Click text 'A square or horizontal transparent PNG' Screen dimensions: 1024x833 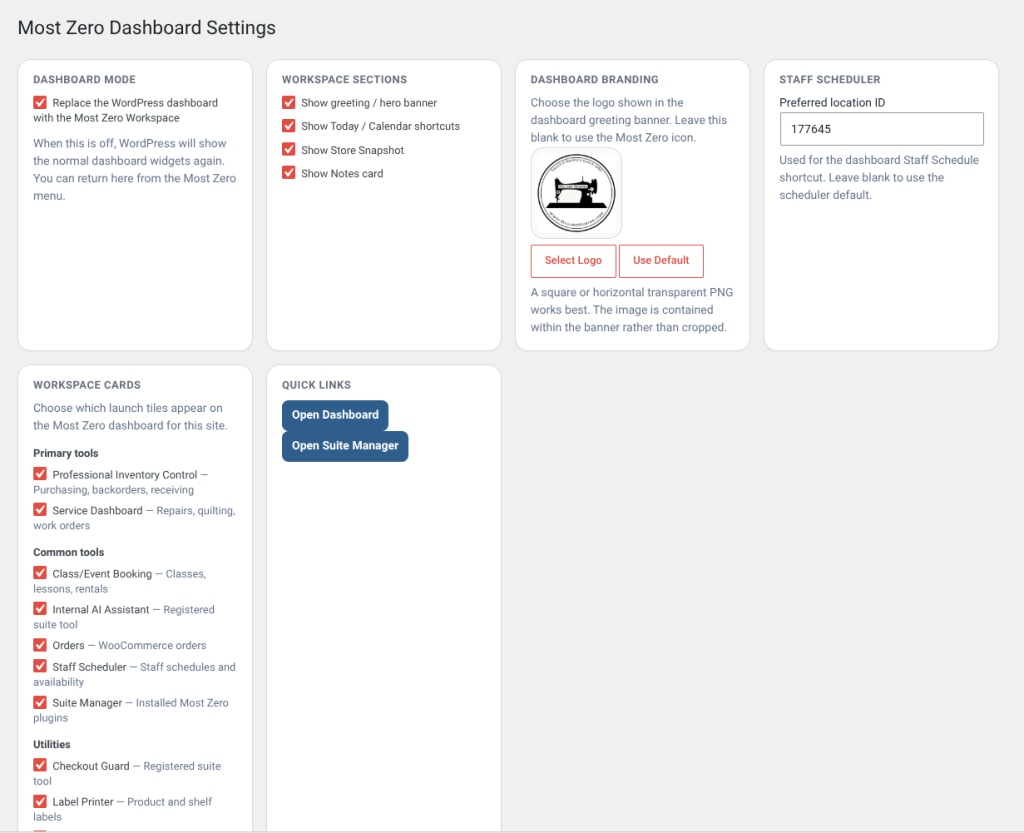(x=632, y=292)
